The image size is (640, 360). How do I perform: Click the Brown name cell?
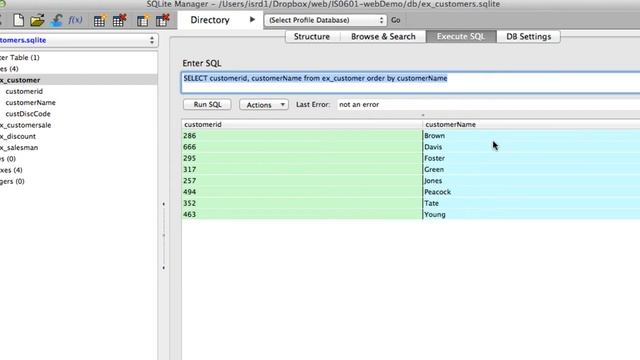[531, 136]
